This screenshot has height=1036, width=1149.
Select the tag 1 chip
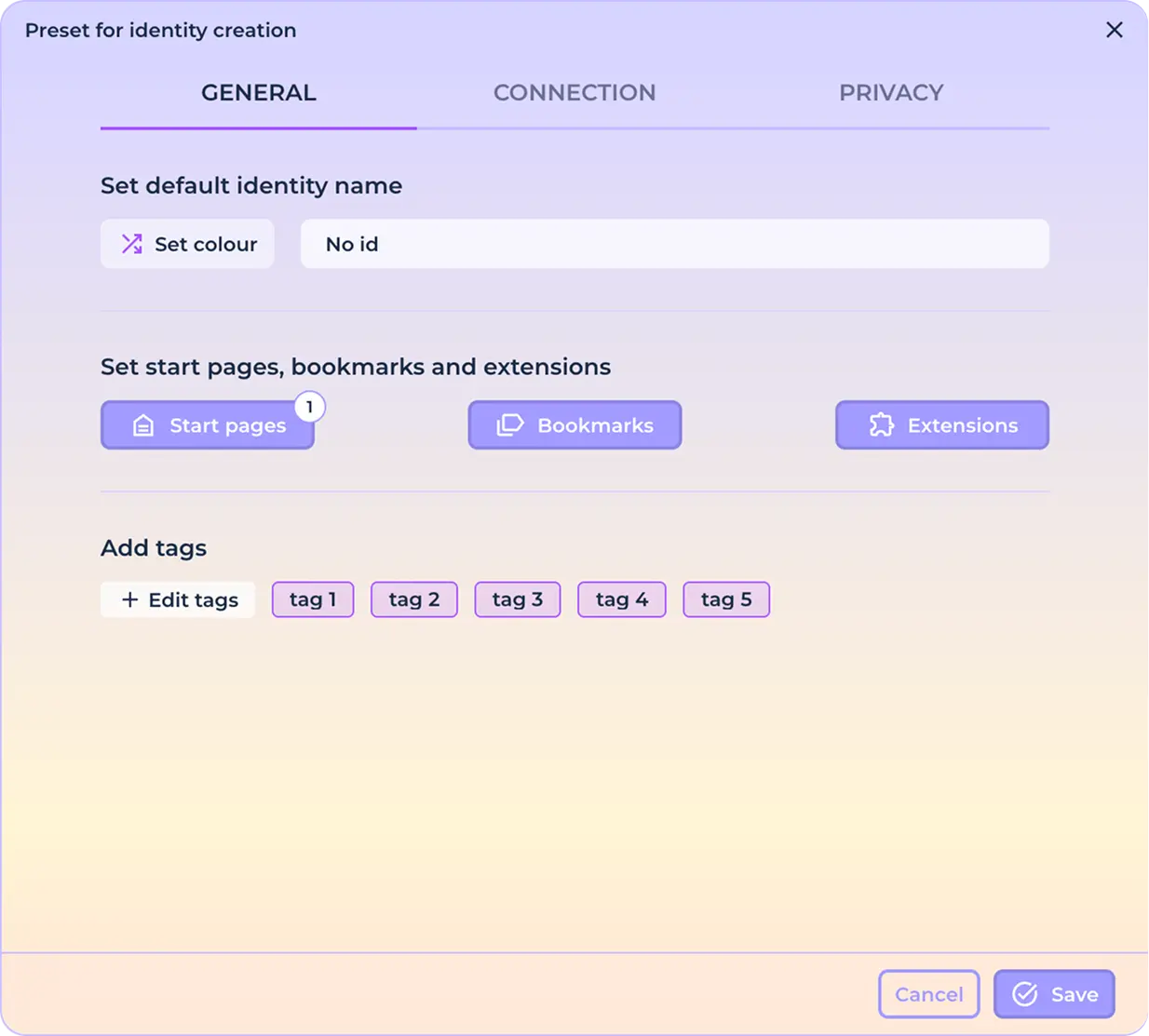tap(313, 599)
